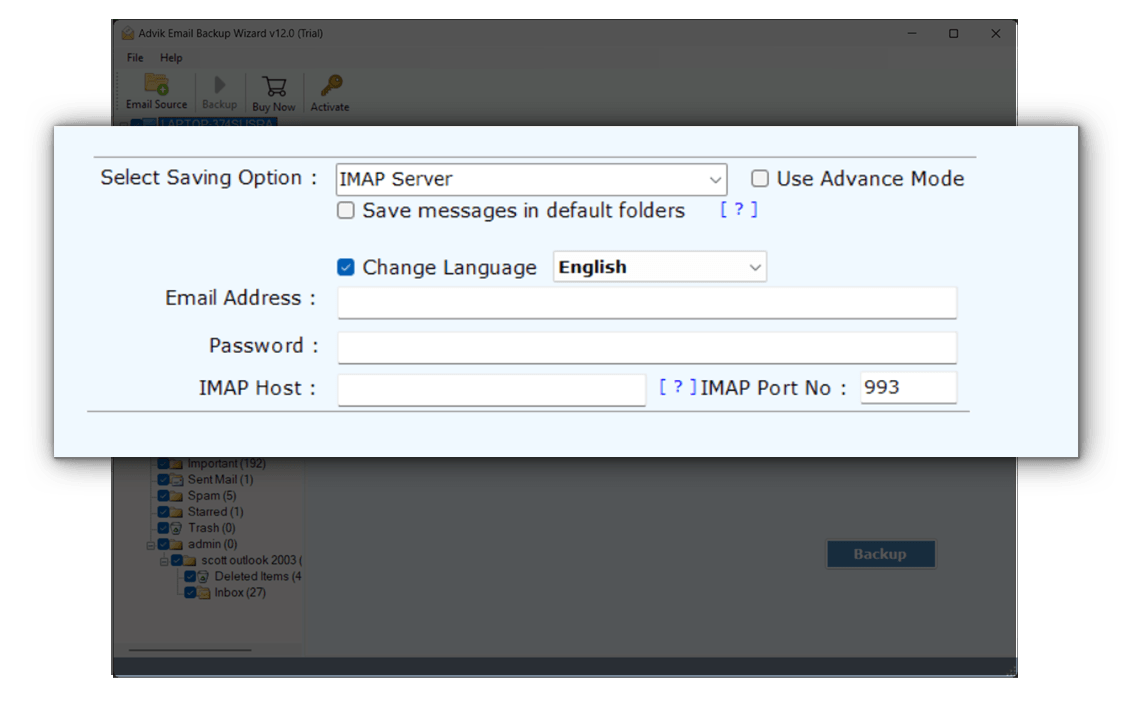
Task: Uncheck the Sent Mail folder checkbox
Action: 164,480
